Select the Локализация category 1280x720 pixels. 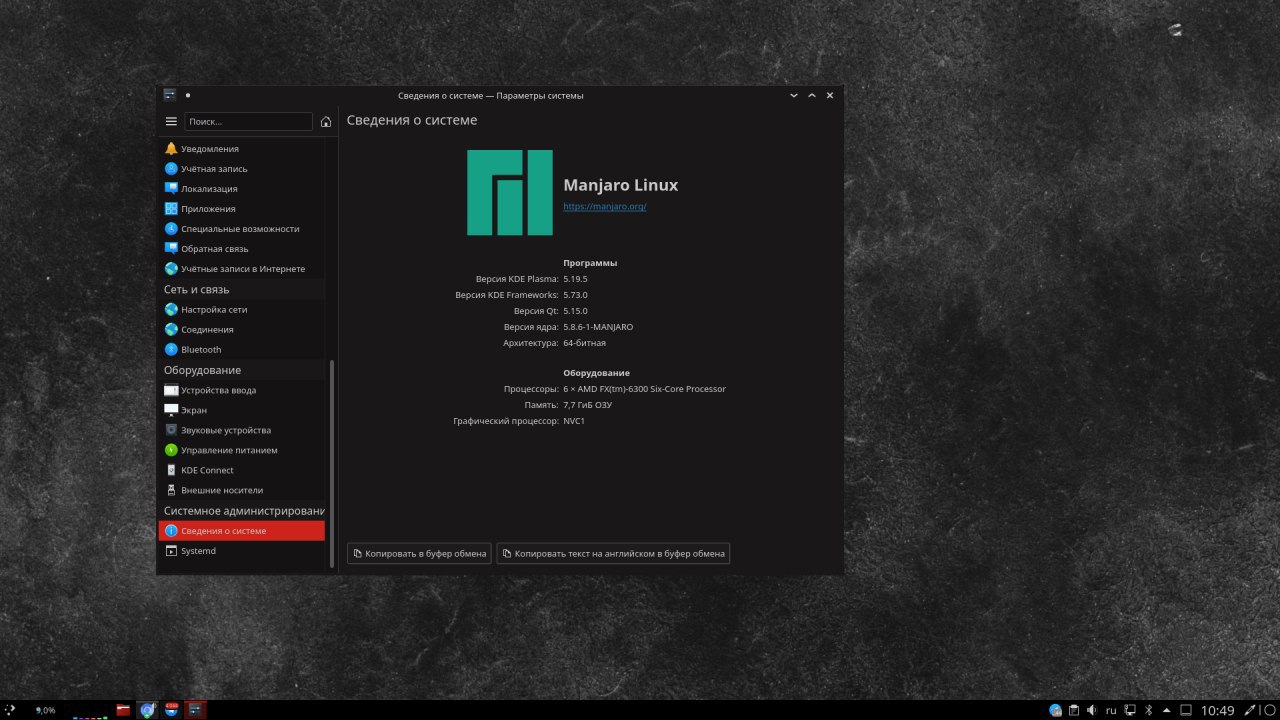tap(242, 189)
